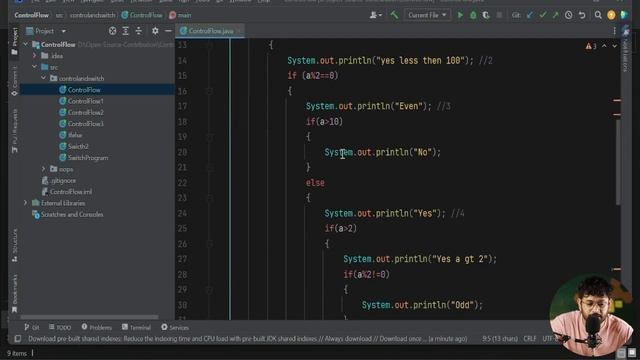Click the caret position 9:5 indicator
Image resolution: width=640 pixels, height=360 pixels.
pyautogui.click(x=500, y=339)
